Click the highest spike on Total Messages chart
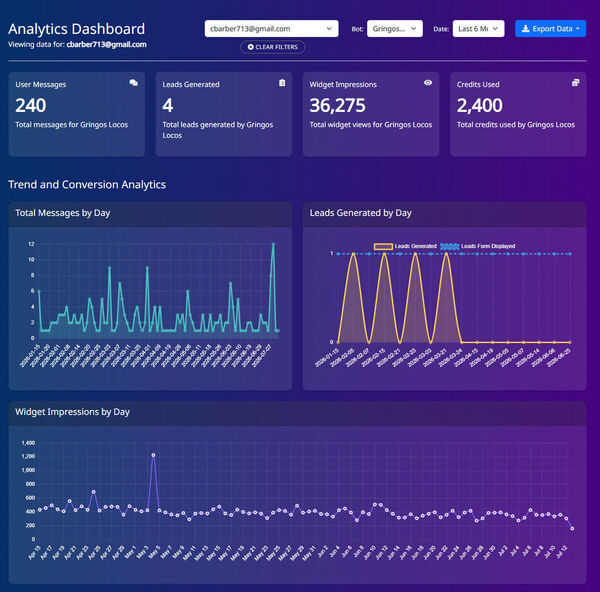This screenshot has width=600, height=592. pyautogui.click(x=273, y=243)
